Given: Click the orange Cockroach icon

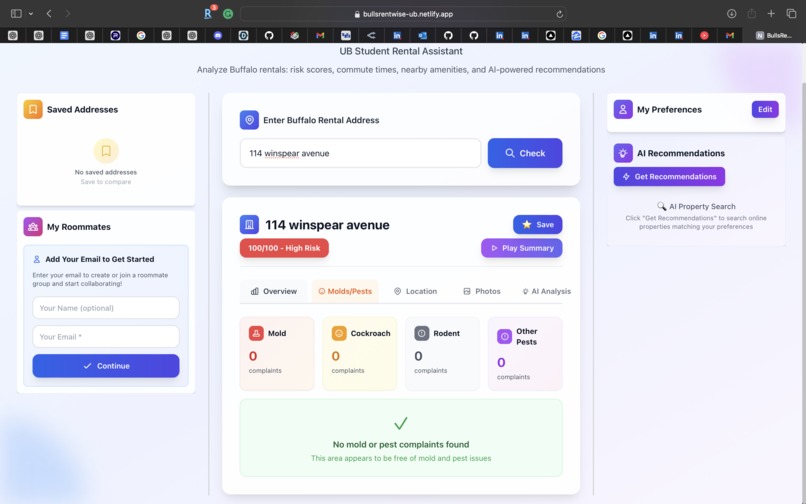Looking at the screenshot, I should (x=339, y=333).
